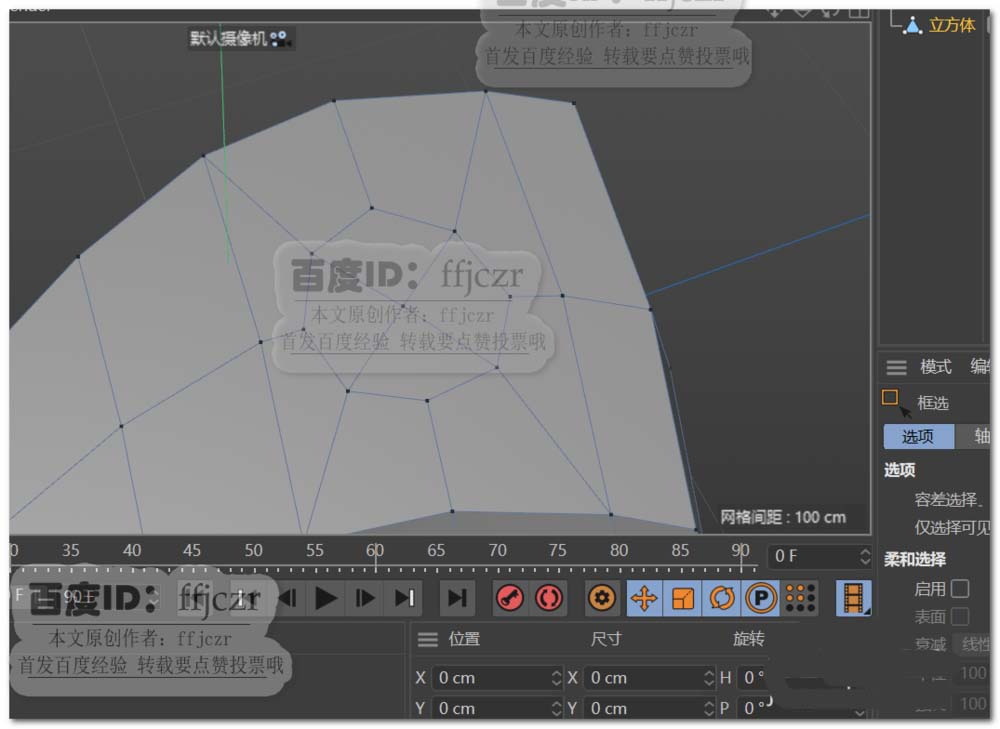This screenshot has width=1000, height=729.
Task: Open the 模式 menu in attribute manager
Action: point(936,367)
